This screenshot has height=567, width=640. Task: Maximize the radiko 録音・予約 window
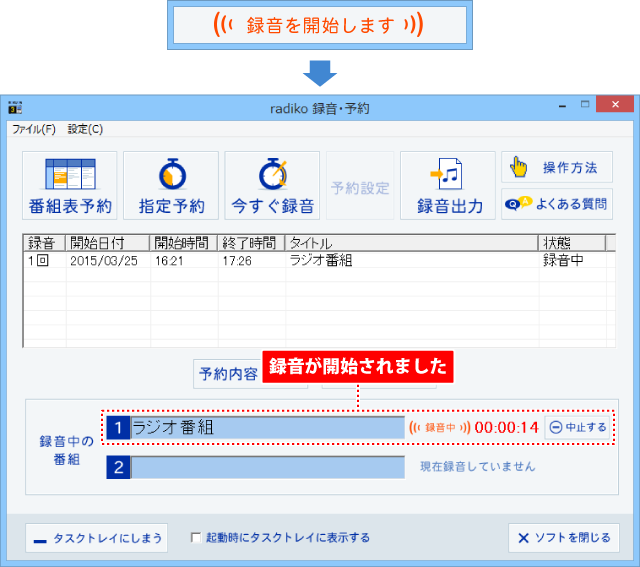tap(585, 105)
